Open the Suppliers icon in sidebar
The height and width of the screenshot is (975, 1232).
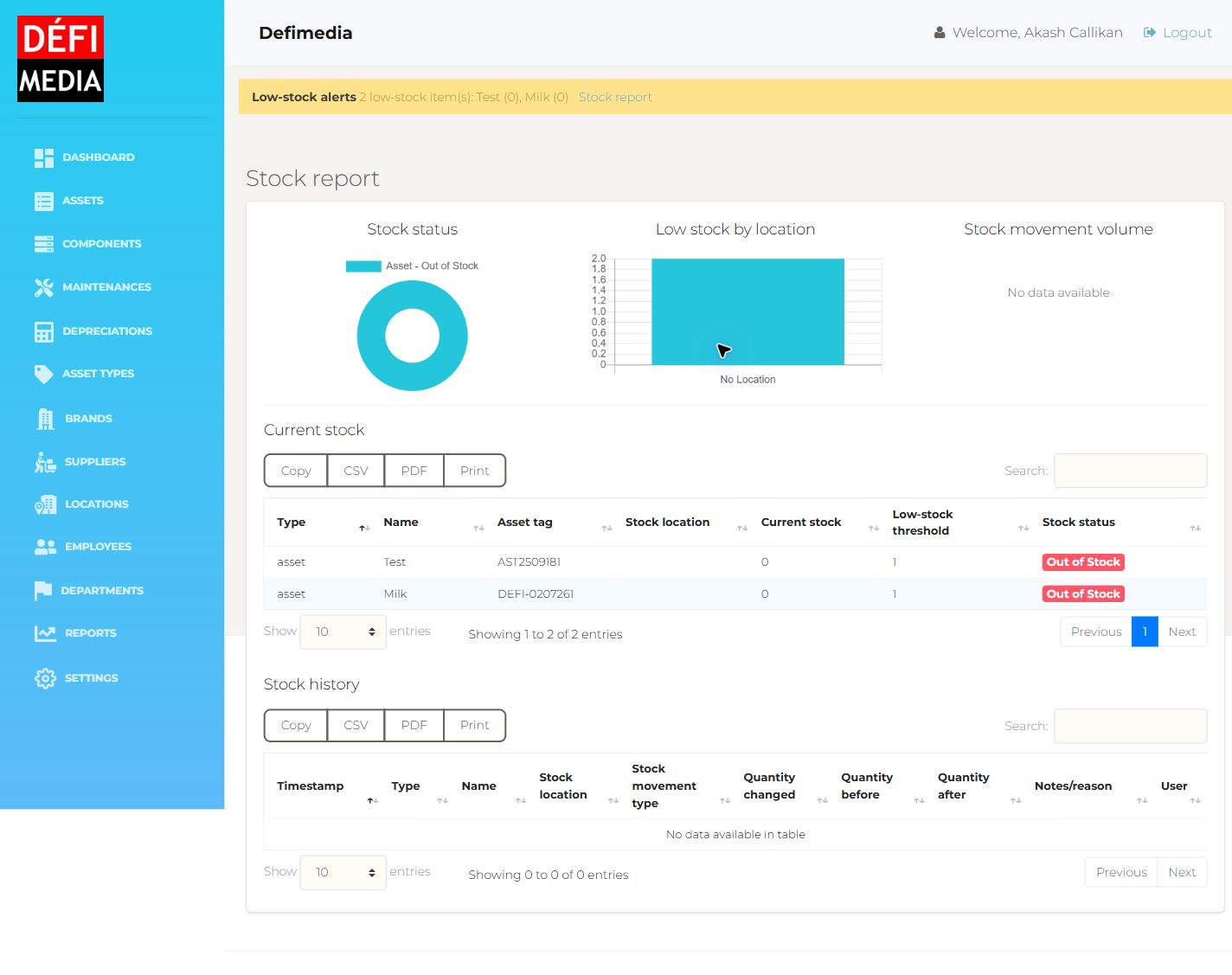(x=45, y=462)
